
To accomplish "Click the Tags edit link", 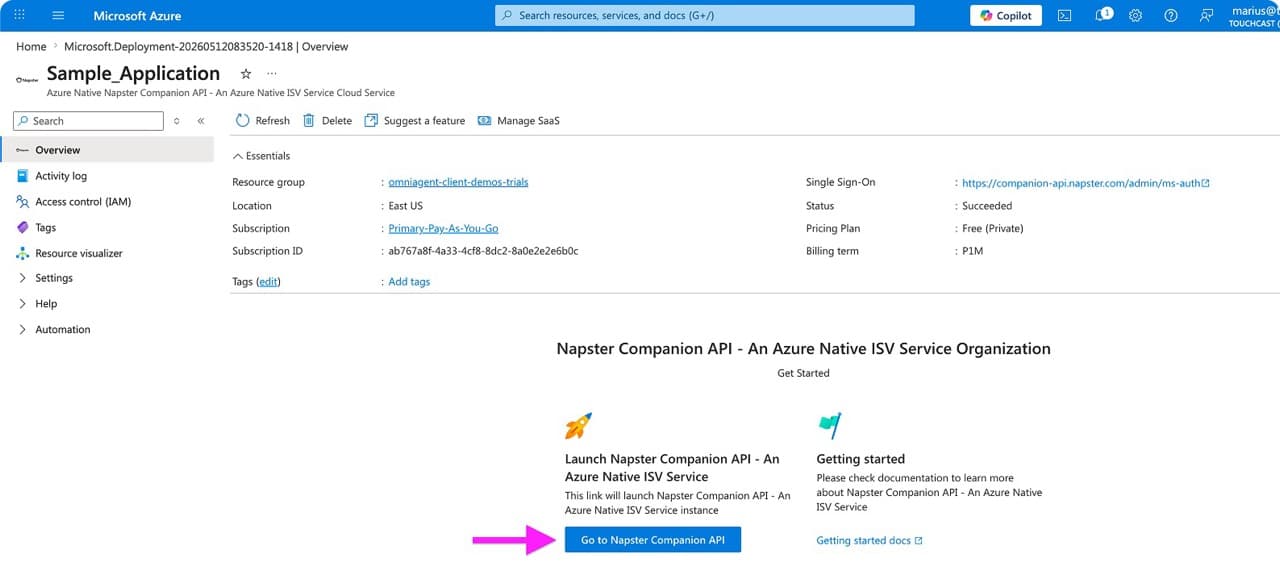I will (x=268, y=282).
